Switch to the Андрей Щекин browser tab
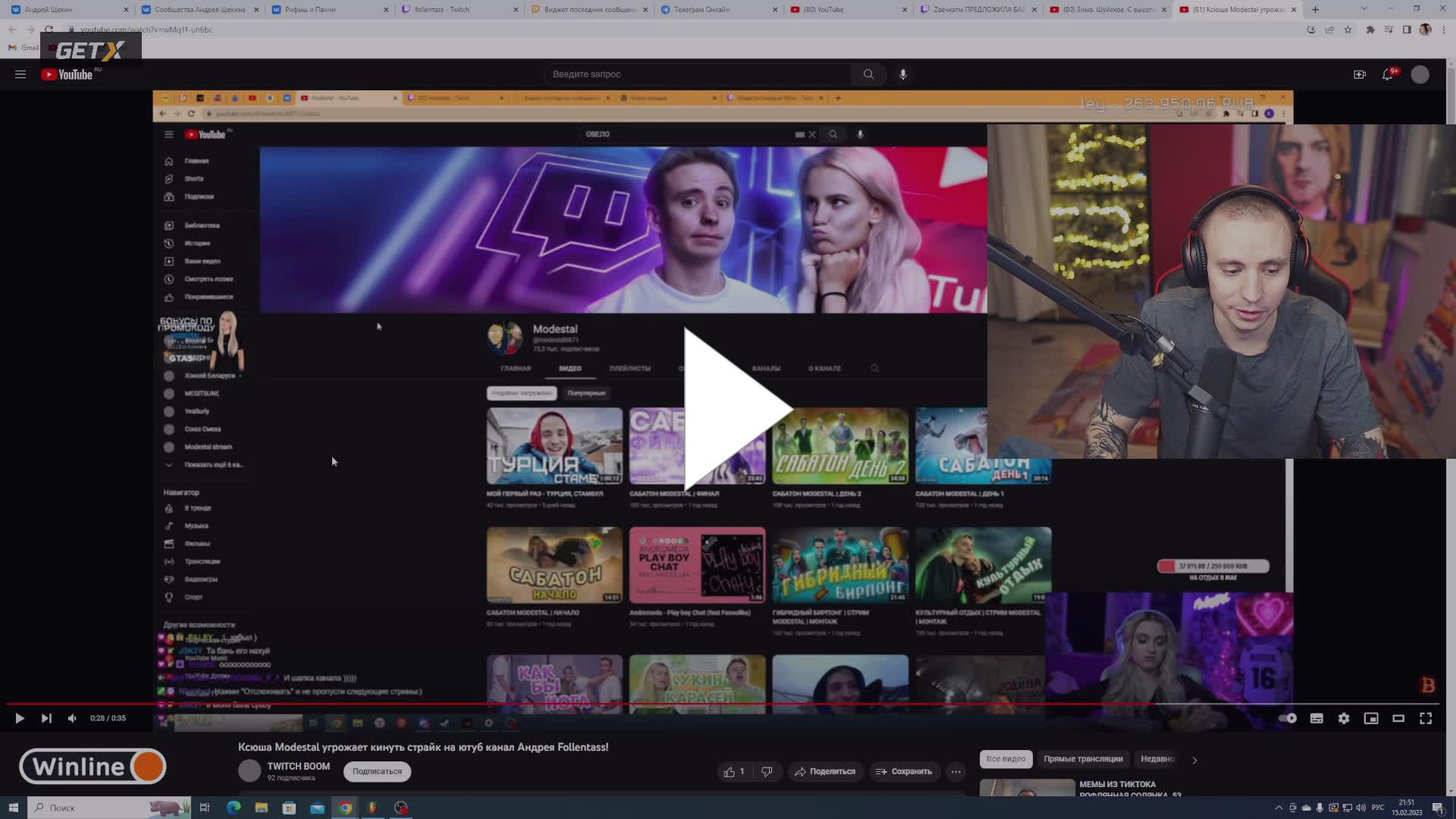 point(68,10)
